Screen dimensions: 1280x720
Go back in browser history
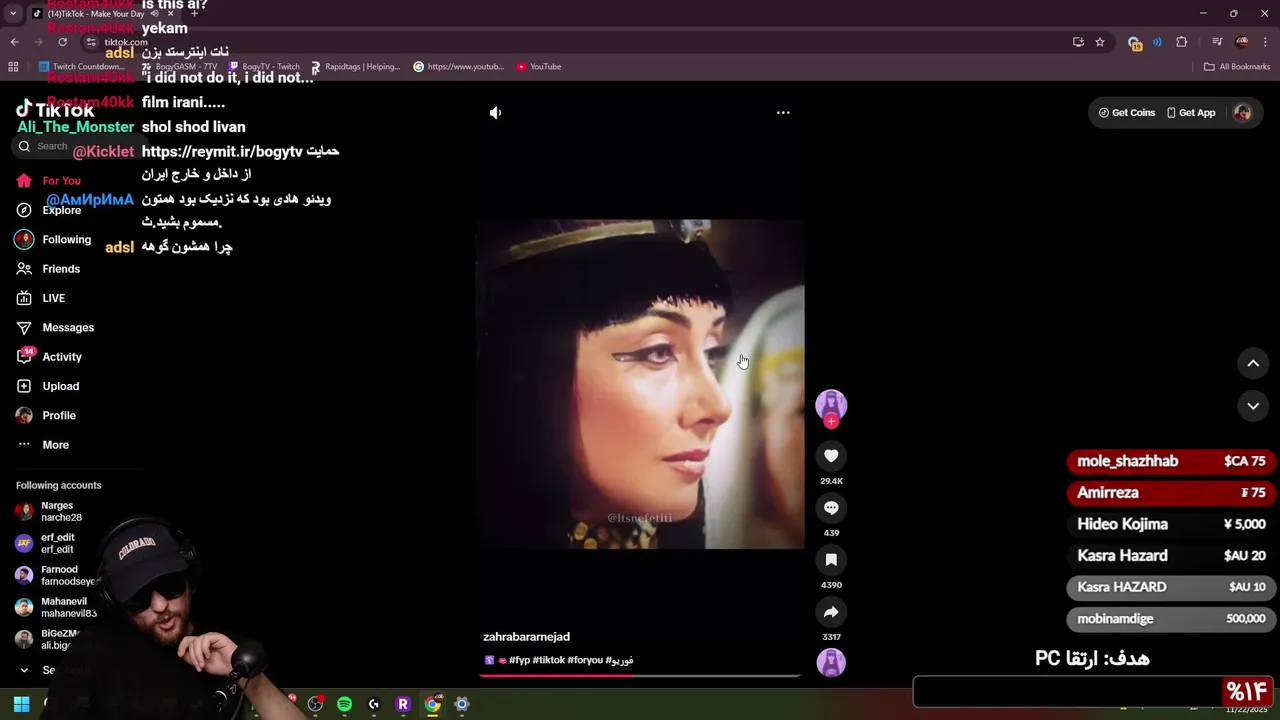(x=14, y=42)
